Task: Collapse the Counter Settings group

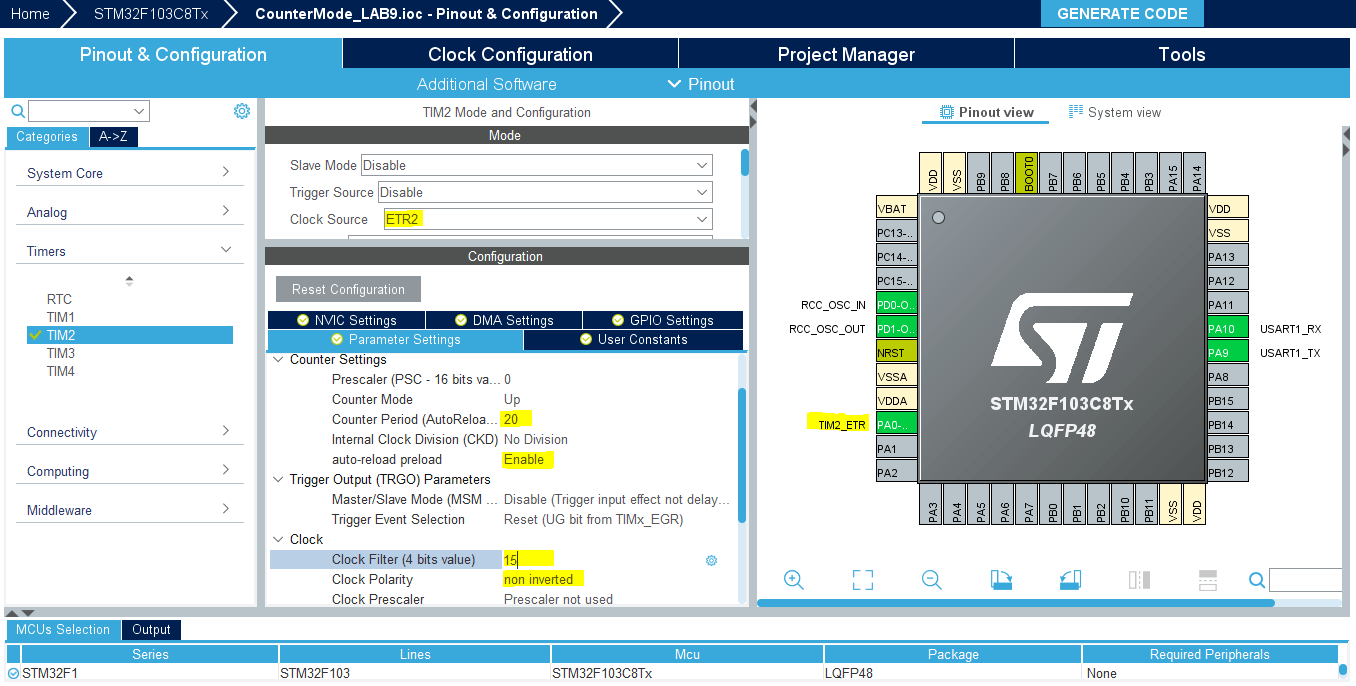Action: pyautogui.click(x=277, y=359)
